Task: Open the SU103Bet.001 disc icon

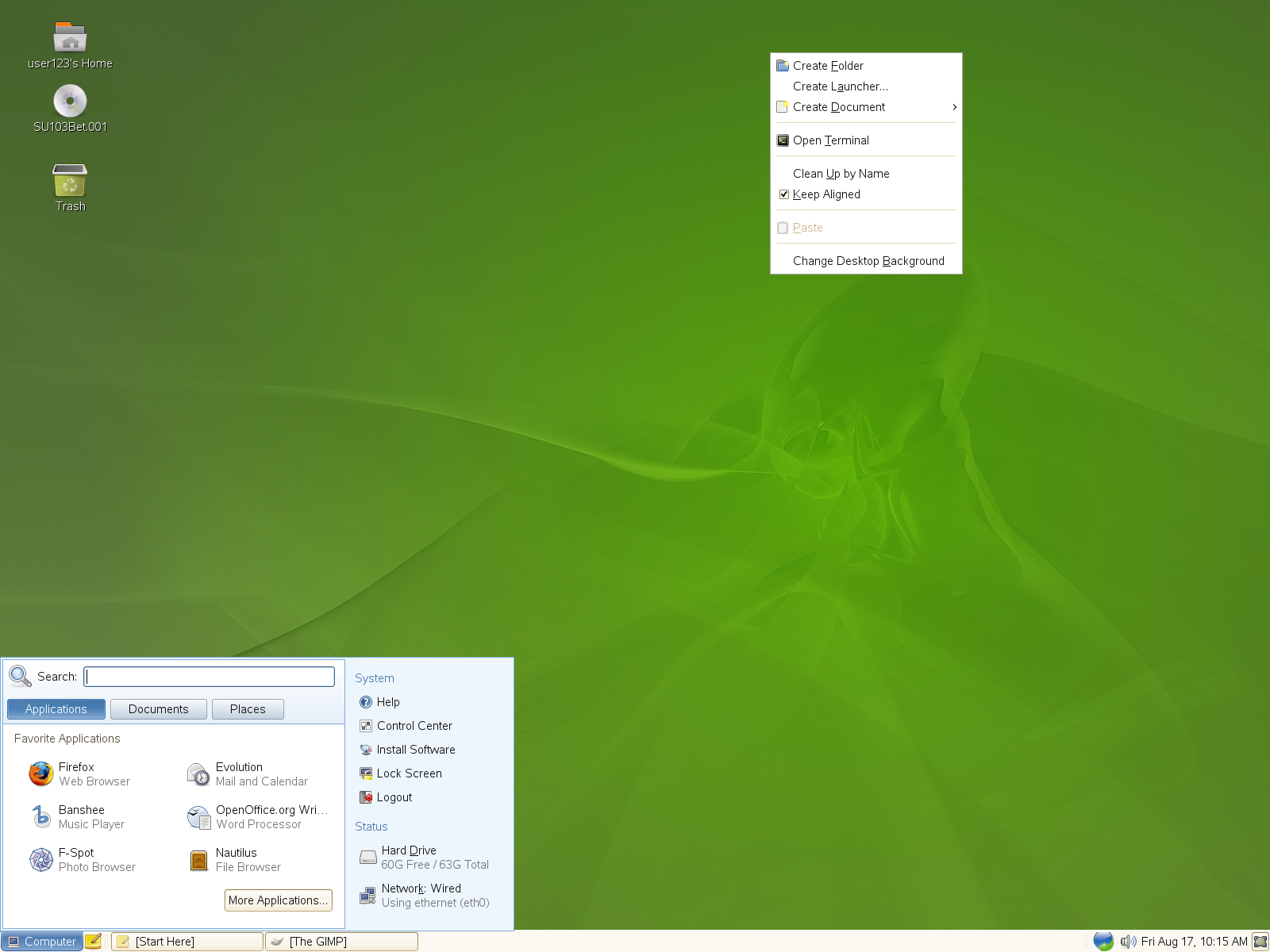Action: pyautogui.click(x=70, y=102)
